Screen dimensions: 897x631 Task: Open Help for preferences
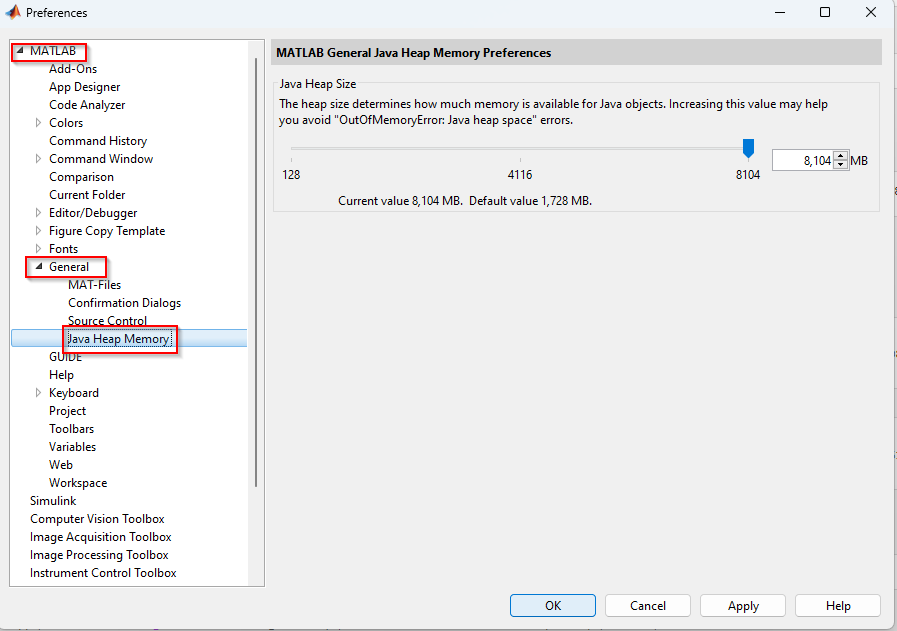pyautogui.click(x=837, y=605)
